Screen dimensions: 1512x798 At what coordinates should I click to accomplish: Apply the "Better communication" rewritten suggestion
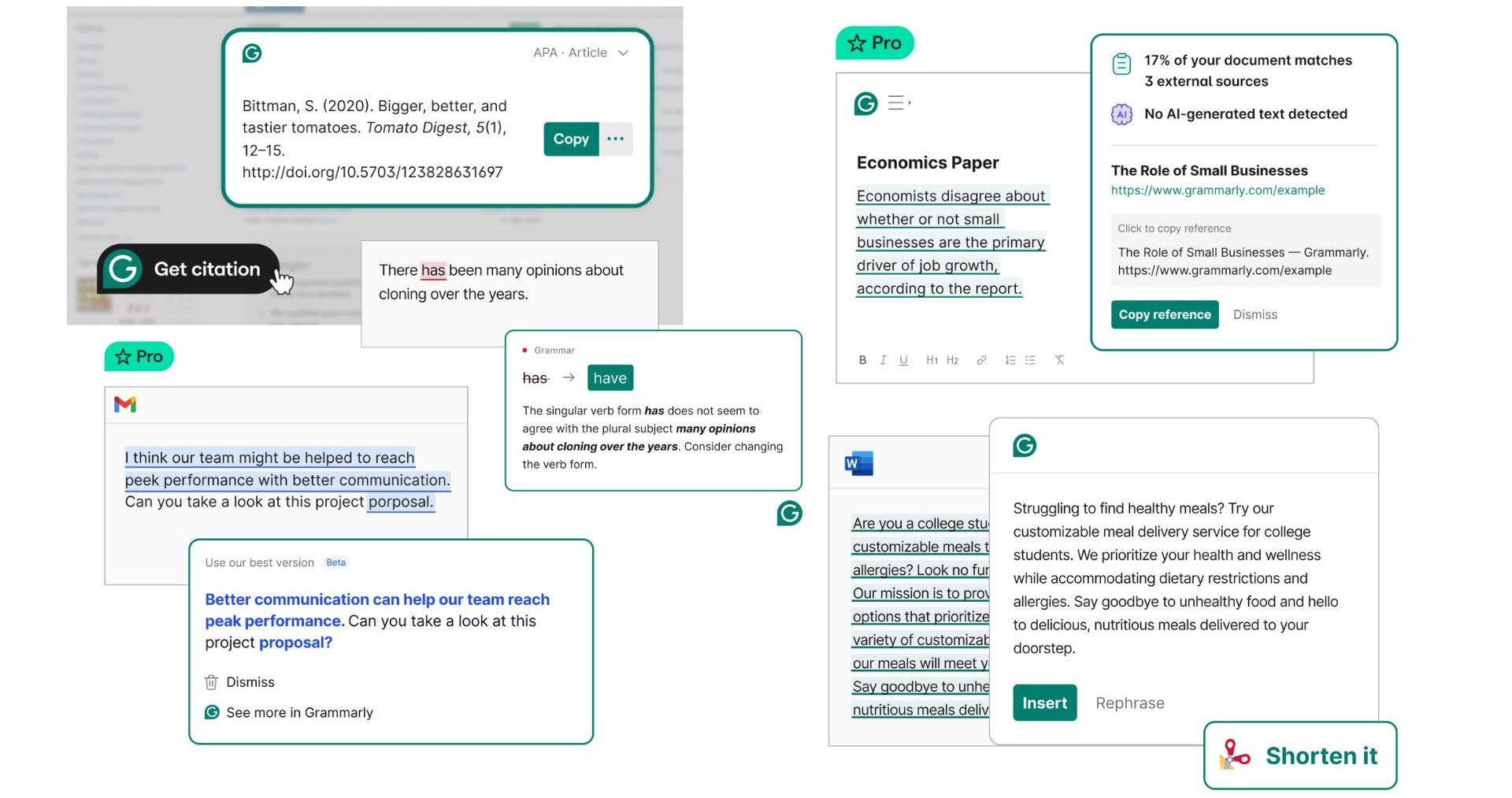[377, 621]
